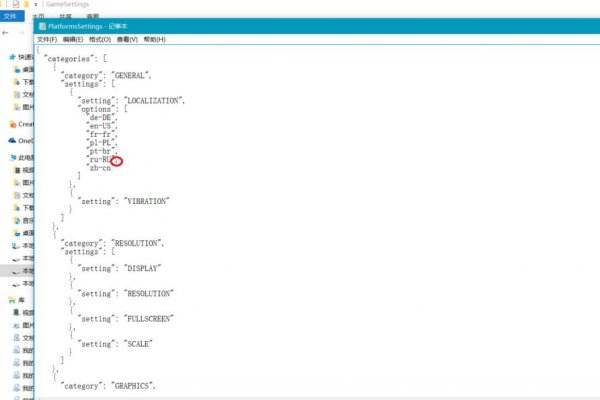Click the "categories" key text
Image resolution: width=600 pixels, height=400 pixels.
point(69,59)
